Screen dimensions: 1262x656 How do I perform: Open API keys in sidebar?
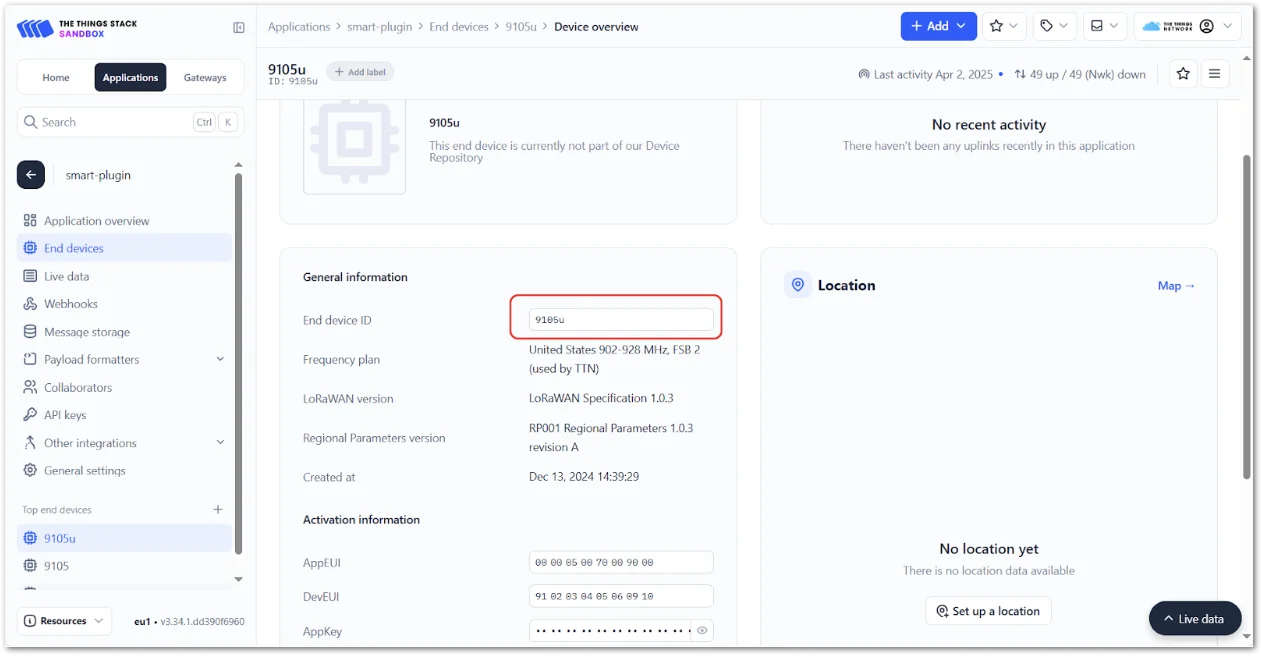(x=124, y=415)
